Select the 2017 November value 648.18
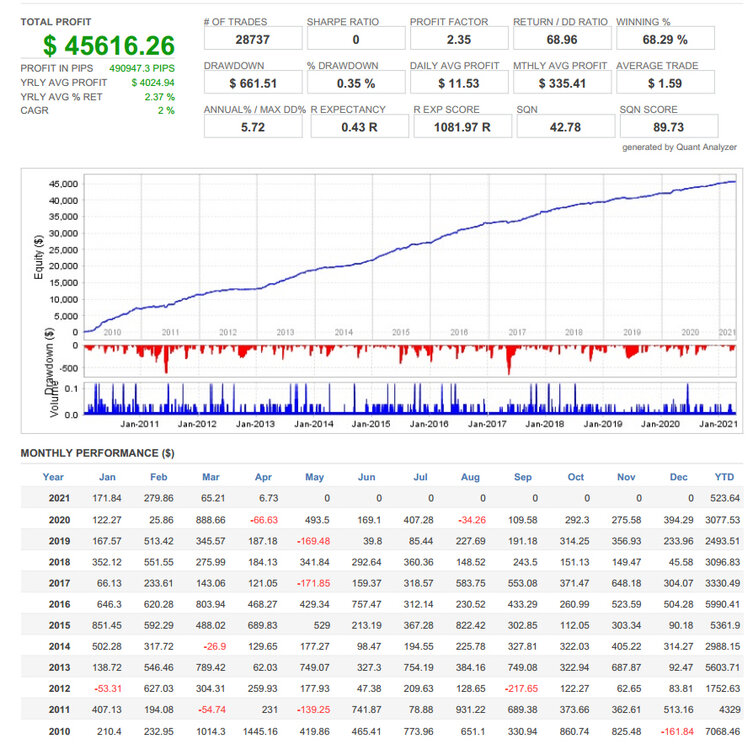The image size is (753, 750). click(x=626, y=583)
